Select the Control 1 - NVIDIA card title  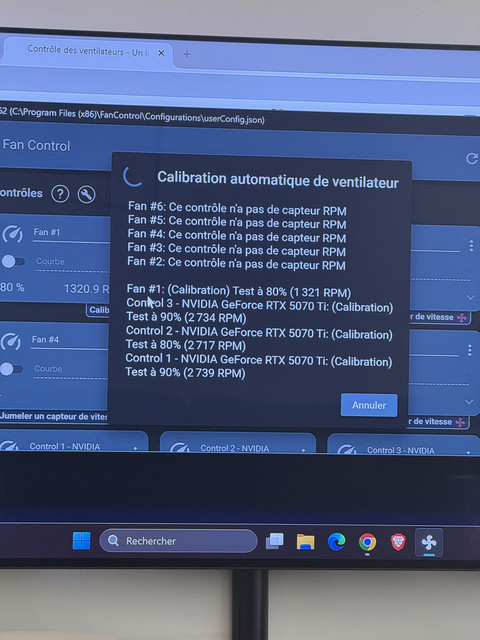(x=64, y=447)
